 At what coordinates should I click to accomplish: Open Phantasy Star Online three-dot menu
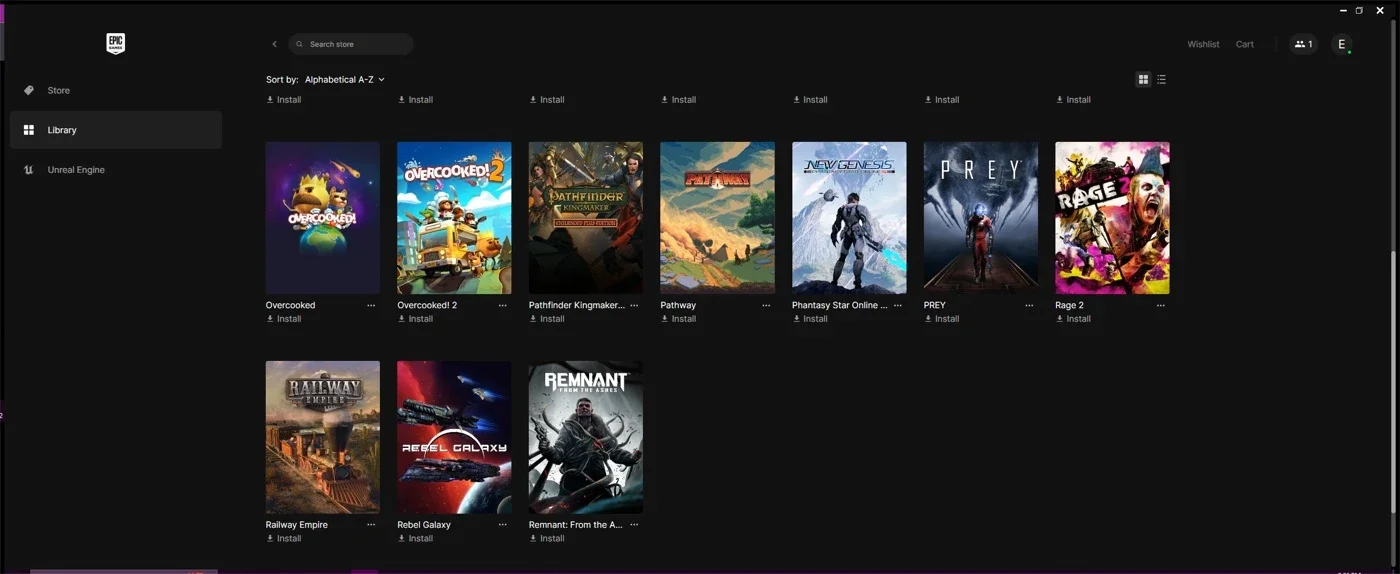[898, 305]
